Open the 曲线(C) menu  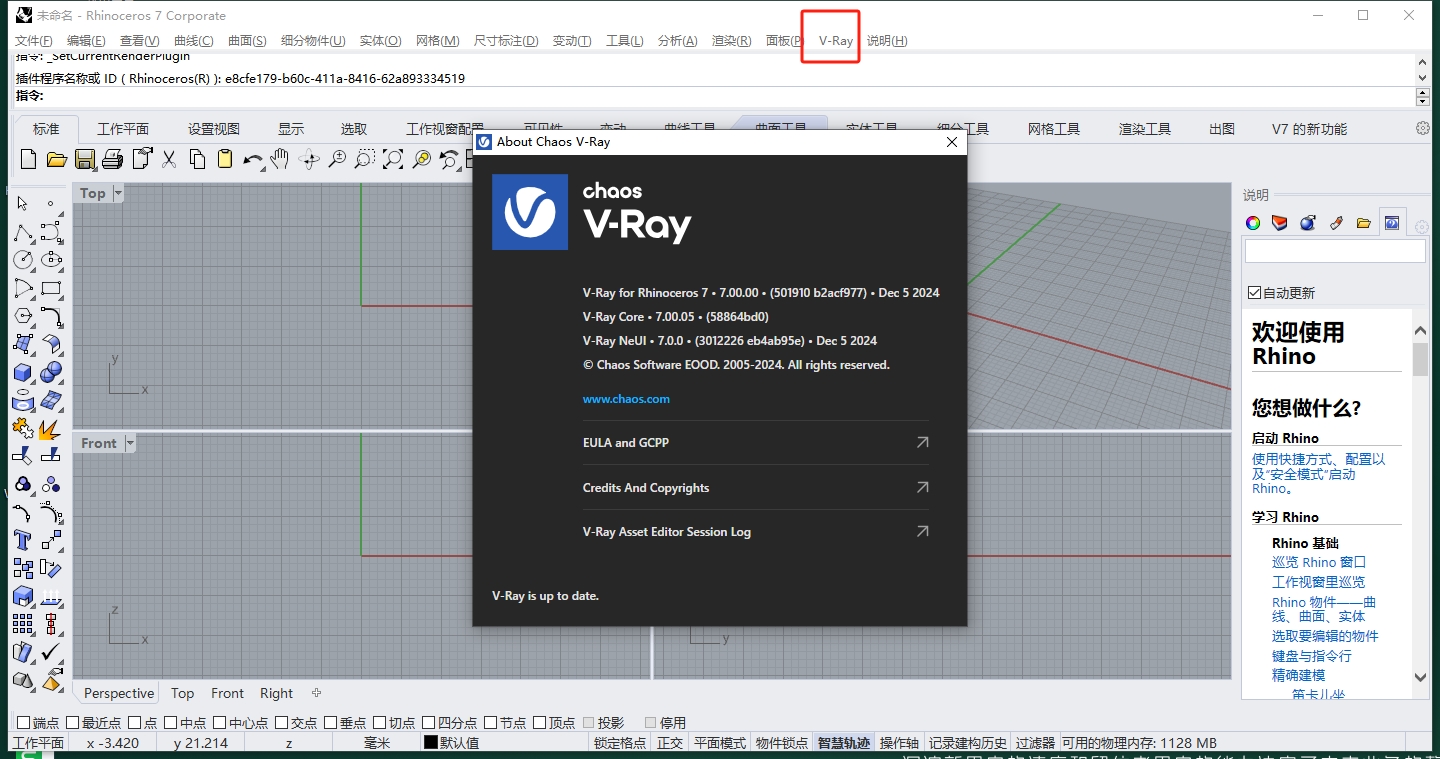point(193,41)
